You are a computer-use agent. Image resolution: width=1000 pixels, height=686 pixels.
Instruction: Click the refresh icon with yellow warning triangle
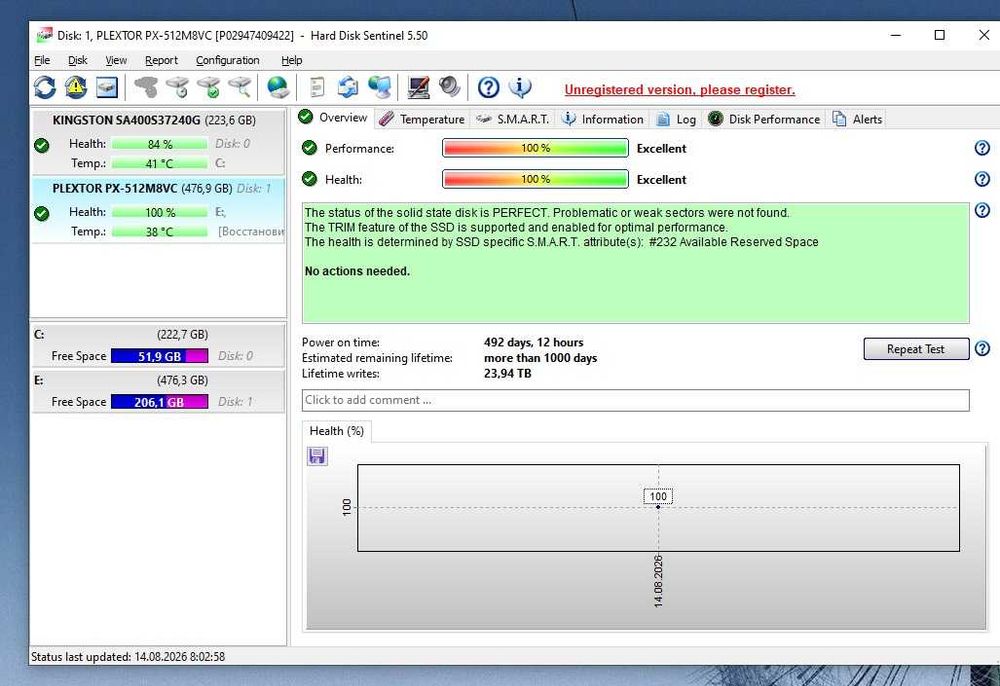coord(76,87)
